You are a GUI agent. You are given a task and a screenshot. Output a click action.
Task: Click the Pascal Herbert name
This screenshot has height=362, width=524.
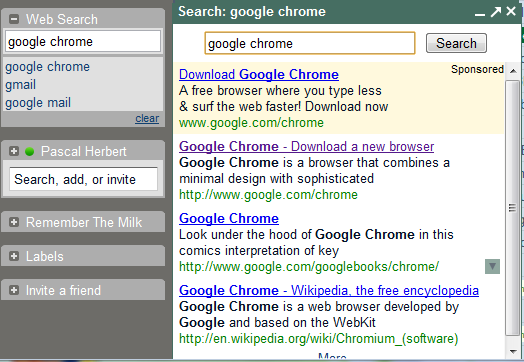(84, 151)
